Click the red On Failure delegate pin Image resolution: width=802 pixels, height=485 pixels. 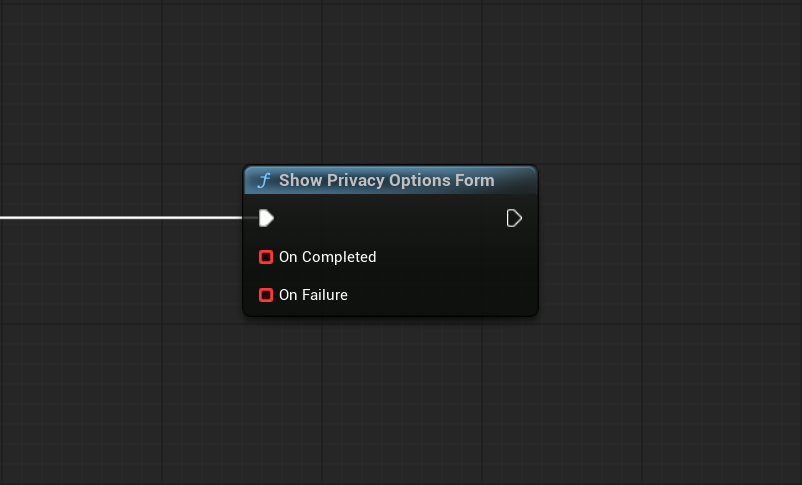[x=266, y=295]
